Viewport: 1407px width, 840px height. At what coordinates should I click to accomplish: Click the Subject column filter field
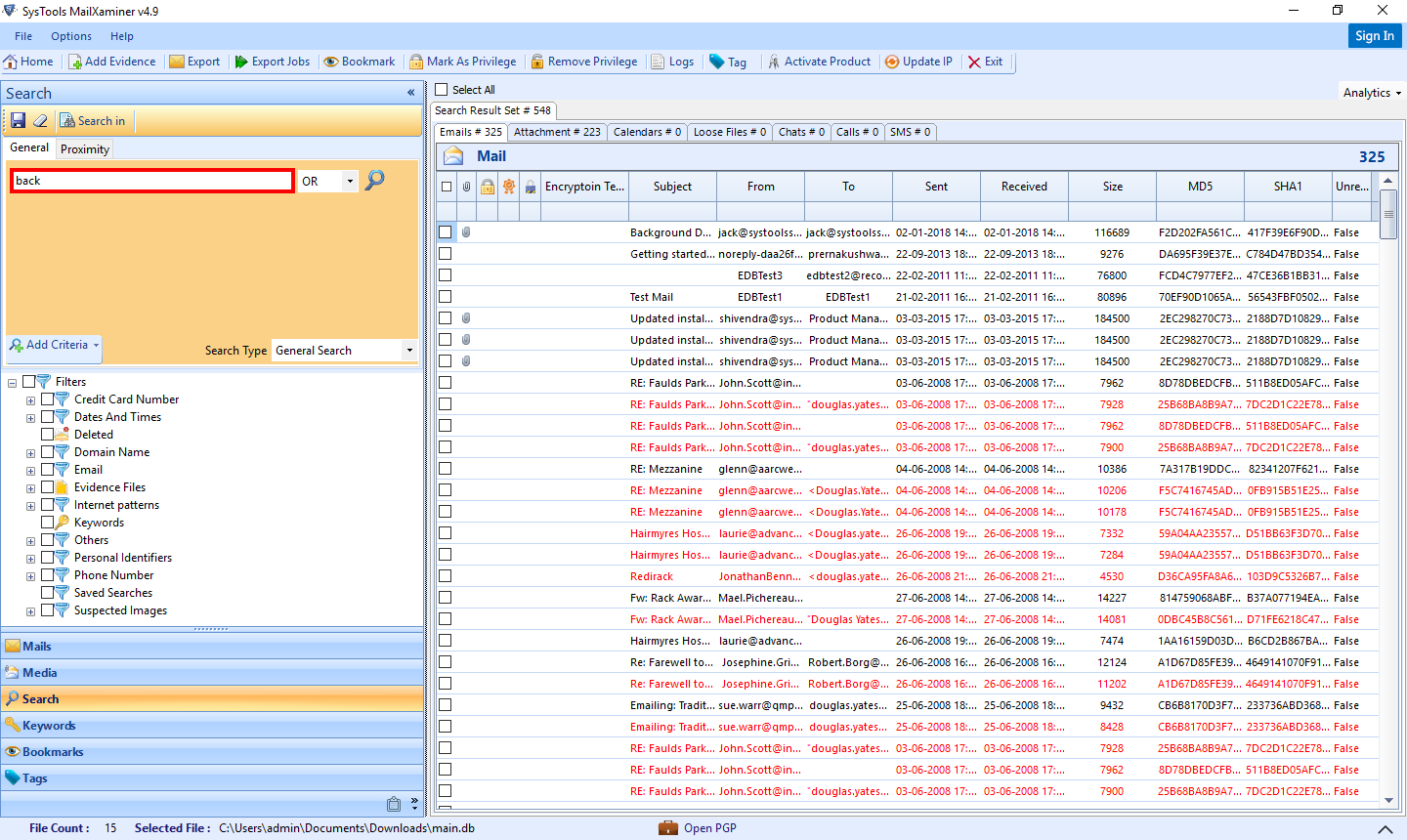672,211
